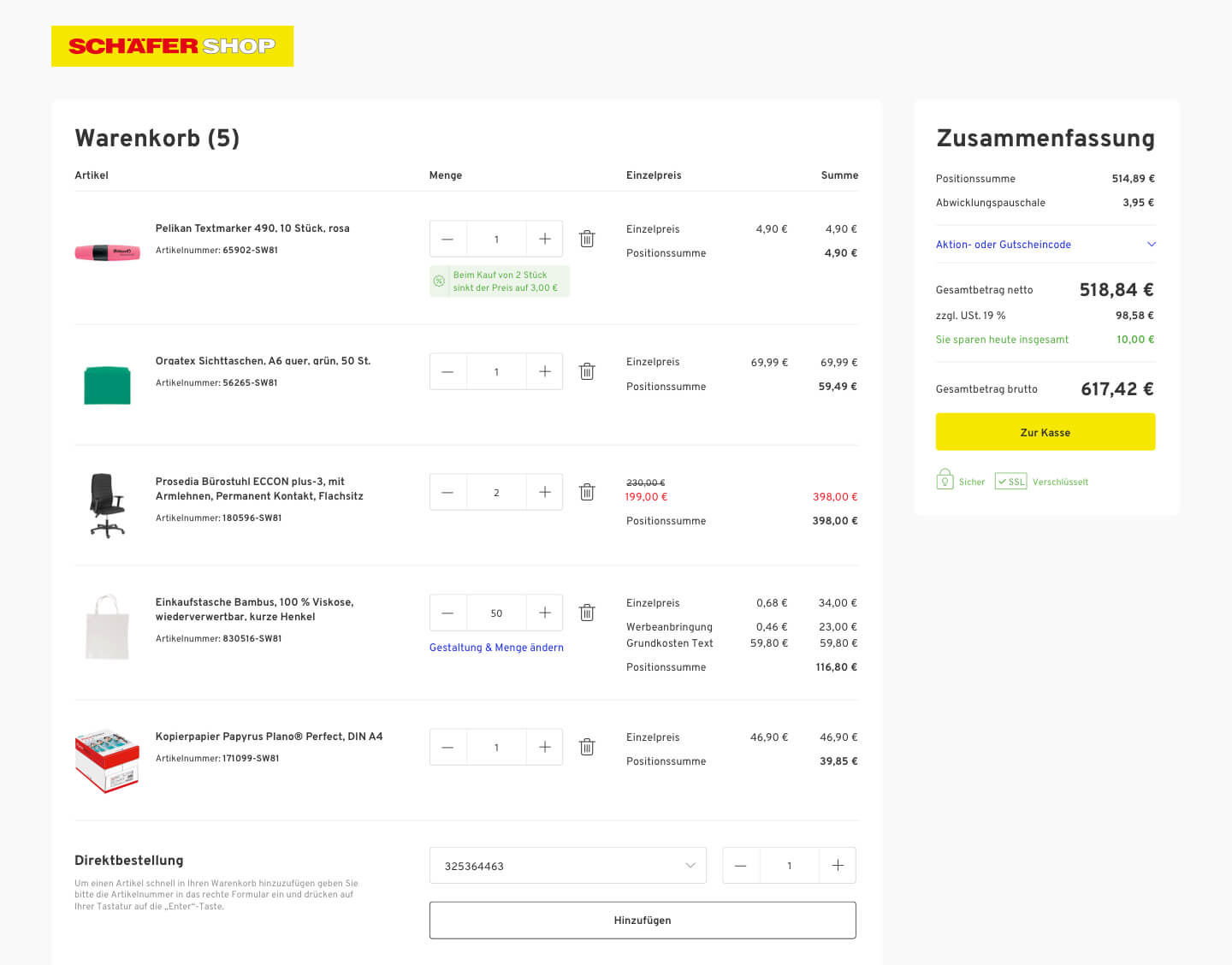Click the Orgatex quantity input field
This screenshot has width=1232, height=965.
pyautogui.click(x=496, y=371)
